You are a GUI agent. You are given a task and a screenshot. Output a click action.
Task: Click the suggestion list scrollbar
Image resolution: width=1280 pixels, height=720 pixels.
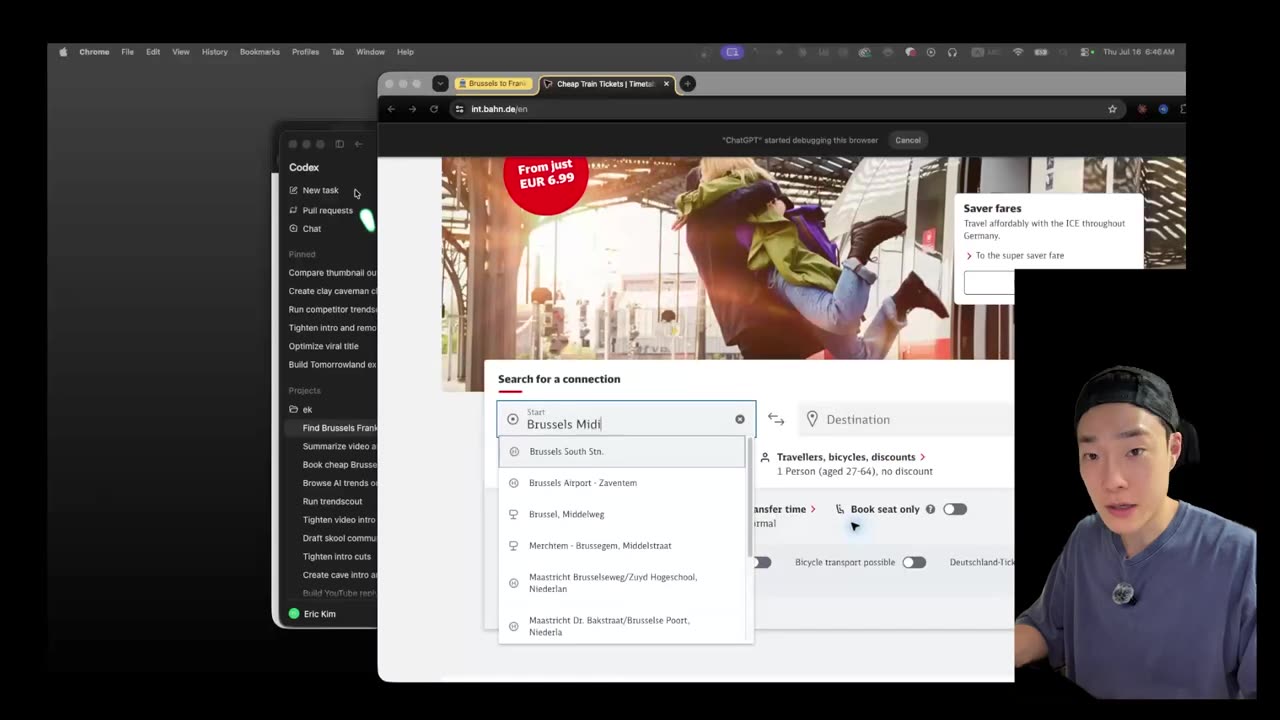(x=749, y=497)
